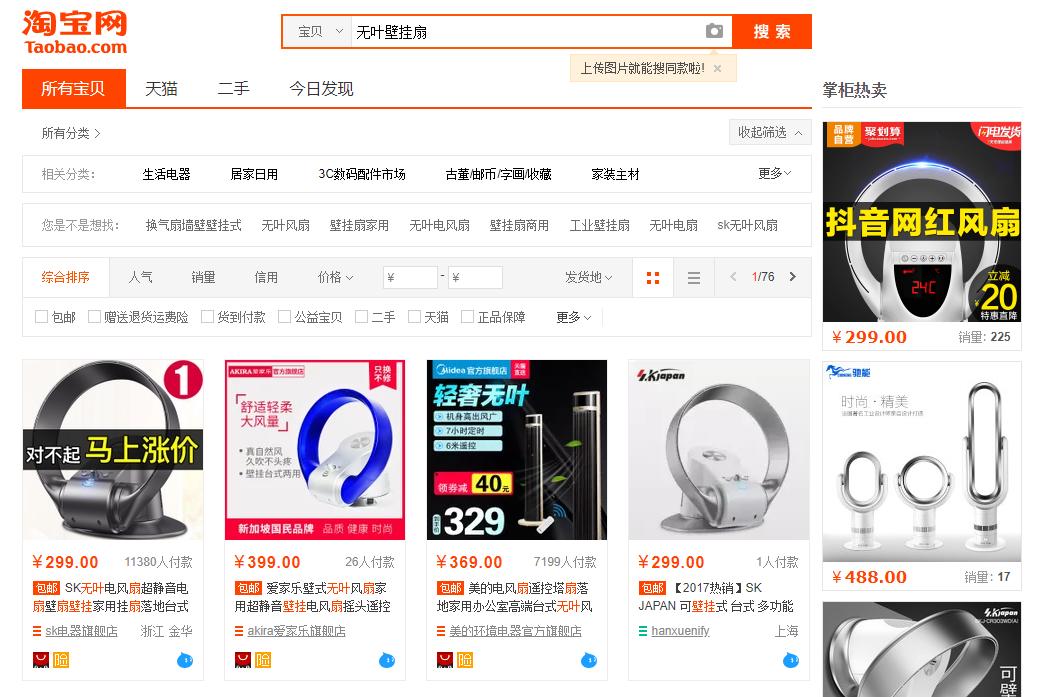Go to next page with the arrow icon
This screenshot has height=697, width=1042.
click(x=790, y=277)
